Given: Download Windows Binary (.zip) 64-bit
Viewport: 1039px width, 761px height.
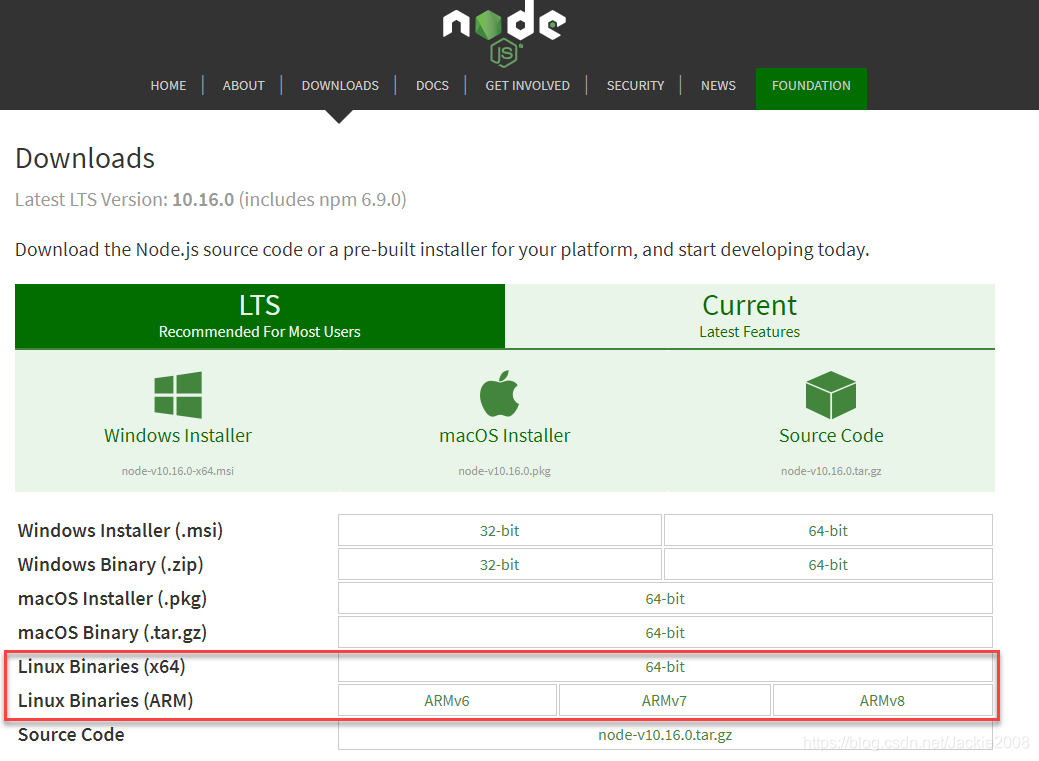Looking at the screenshot, I should coord(828,565).
